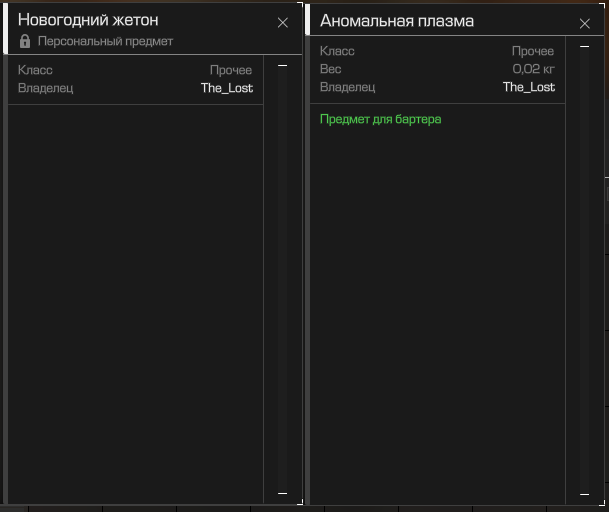The image size is (609, 512).
Task: Close the Аномальная плазма panel
Action: [x=585, y=24]
